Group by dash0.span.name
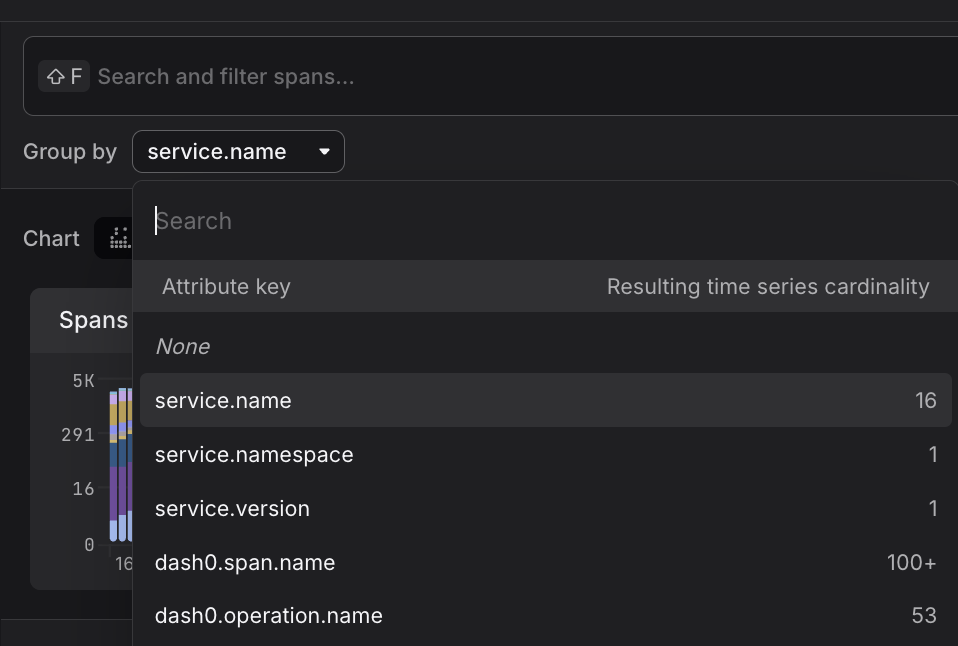 (x=245, y=563)
